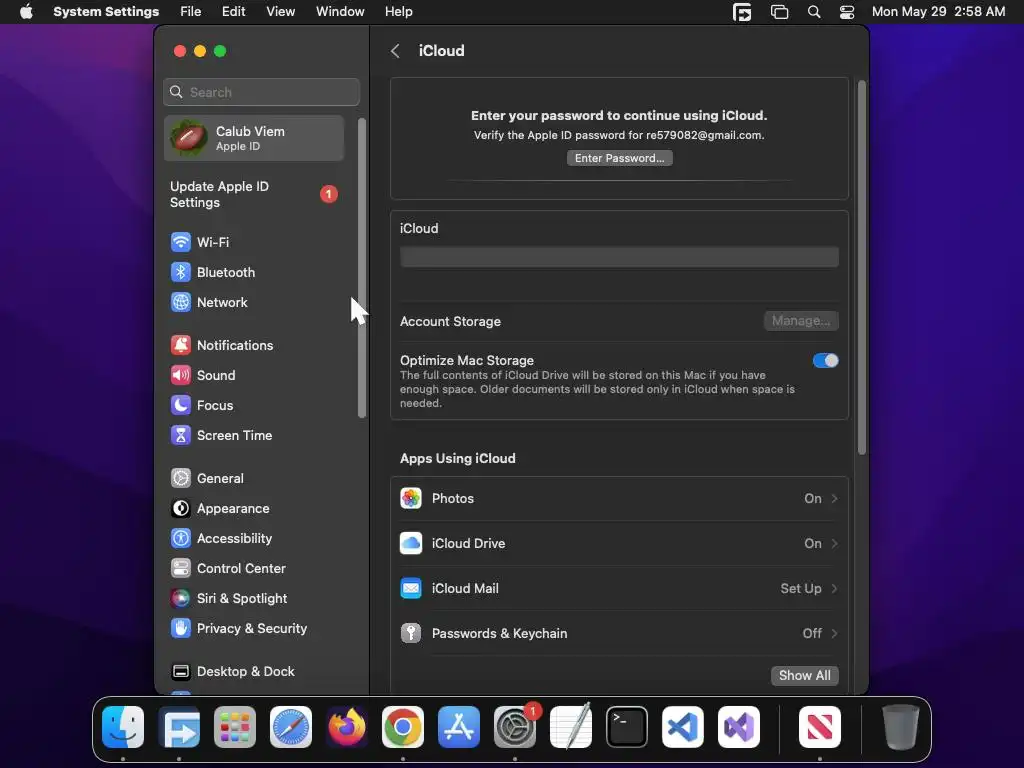Screen dimensions: 1024x768
Task: Open iCloud Mail Set Up row
Action: [x=619, y=588]
